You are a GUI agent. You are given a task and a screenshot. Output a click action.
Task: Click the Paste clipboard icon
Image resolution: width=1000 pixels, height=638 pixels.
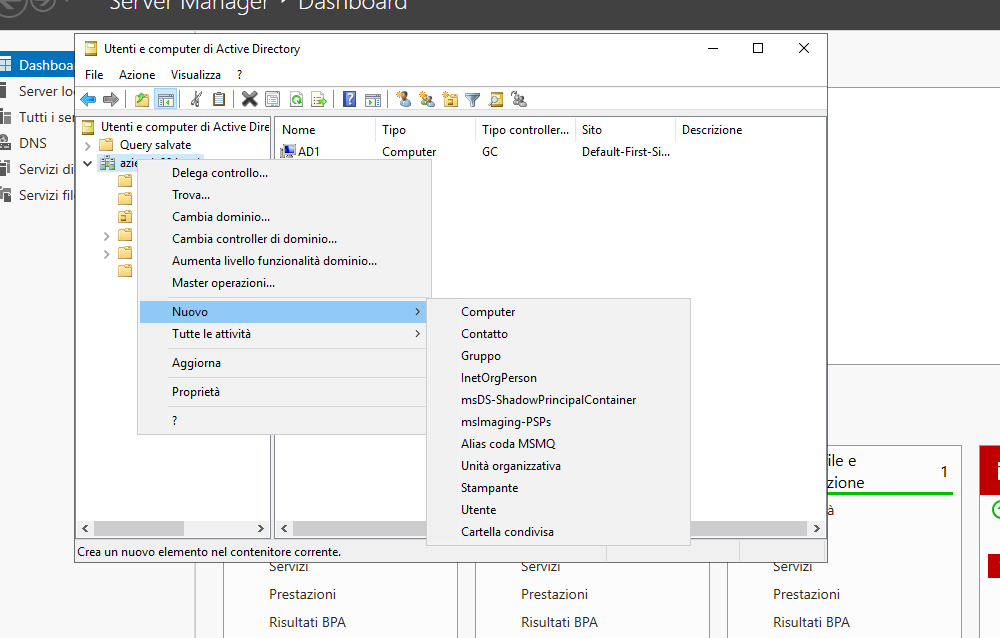click(219, 100)
